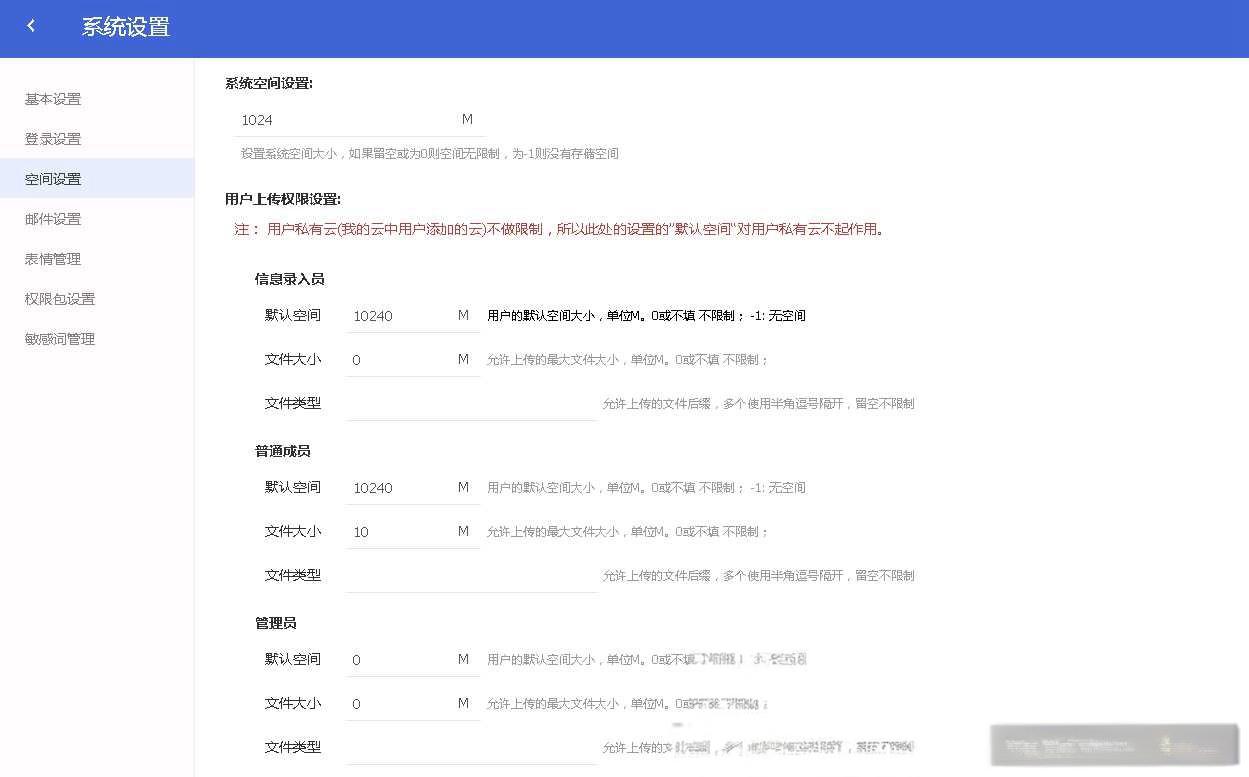The height and width of the screenshot is (777, 1249).
Task: Click the hint 设置系统空间大小 under system space
Action: click(430, 154)
